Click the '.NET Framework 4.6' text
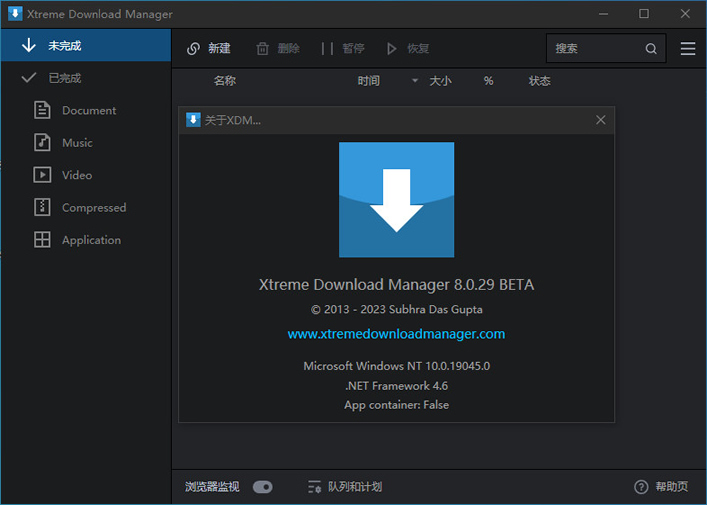 (x=396, y=386)
